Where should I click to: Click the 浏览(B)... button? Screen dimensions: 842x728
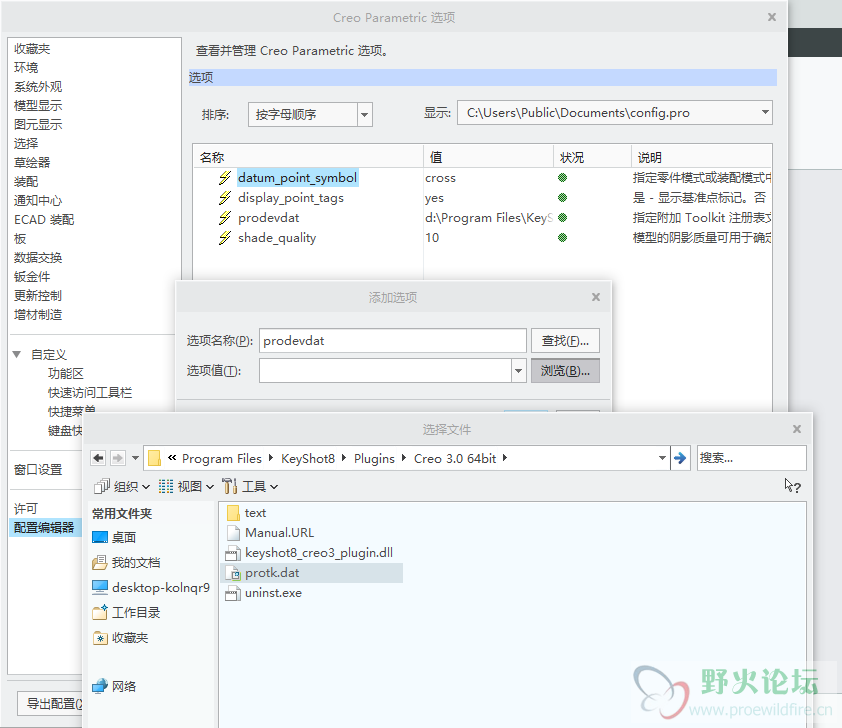click(565, 371)
